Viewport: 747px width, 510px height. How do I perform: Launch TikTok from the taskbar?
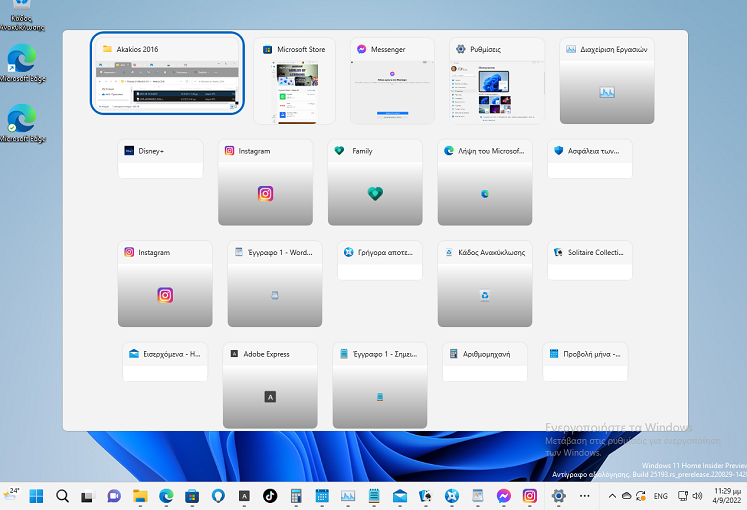(x=270, y=496)
